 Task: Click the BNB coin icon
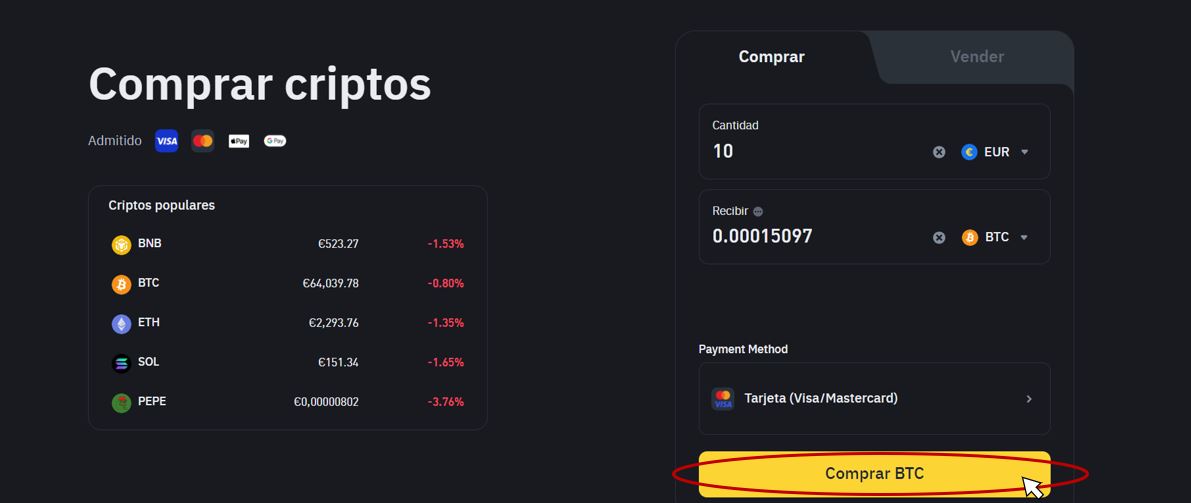[x=121, y=244]
